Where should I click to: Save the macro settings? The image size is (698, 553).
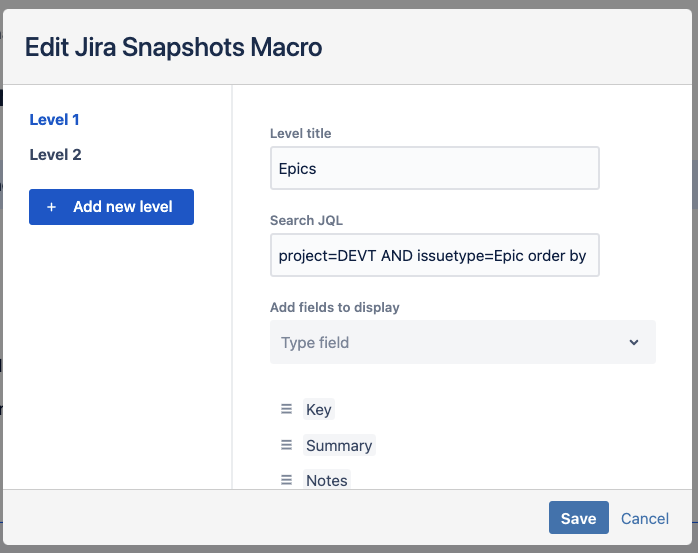tap(578, 518)
